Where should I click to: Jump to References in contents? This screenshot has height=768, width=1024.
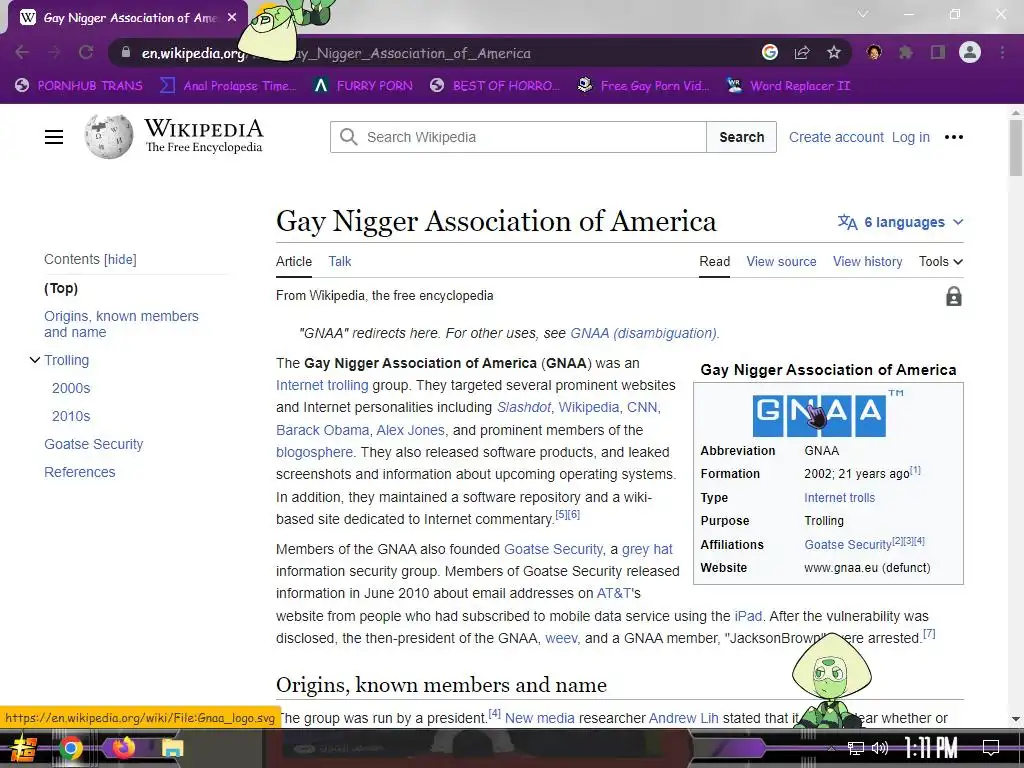80,472
